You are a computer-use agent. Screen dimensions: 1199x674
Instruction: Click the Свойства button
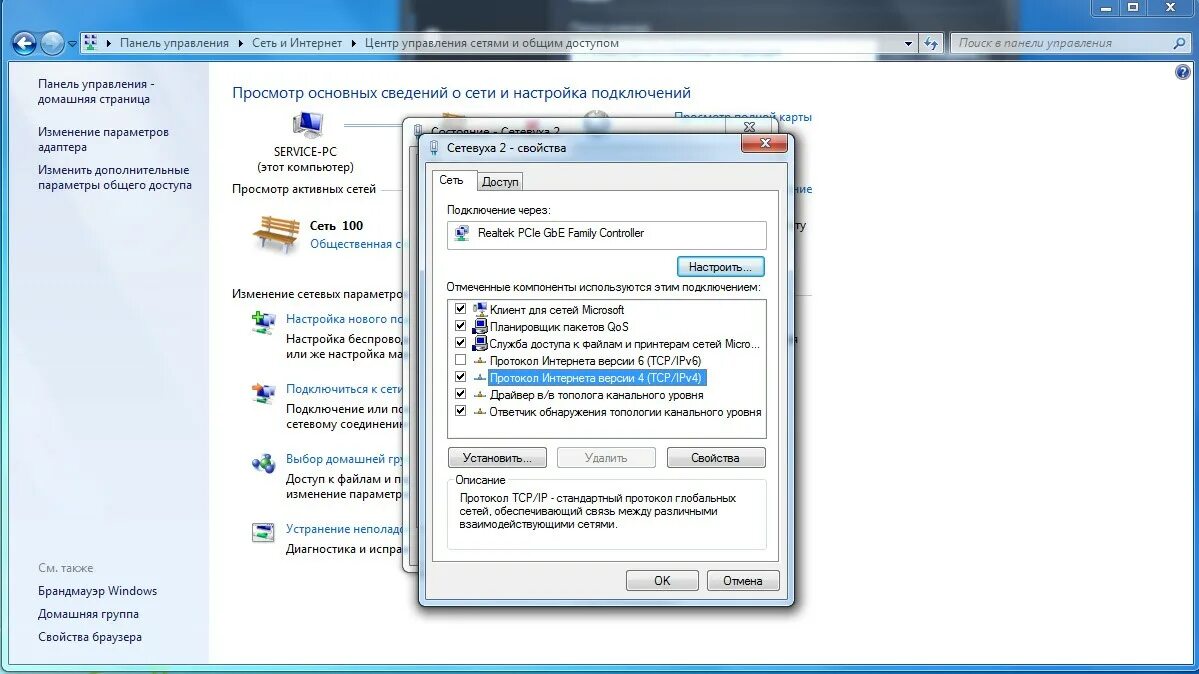pyautogui.click(x=715, y=457)
